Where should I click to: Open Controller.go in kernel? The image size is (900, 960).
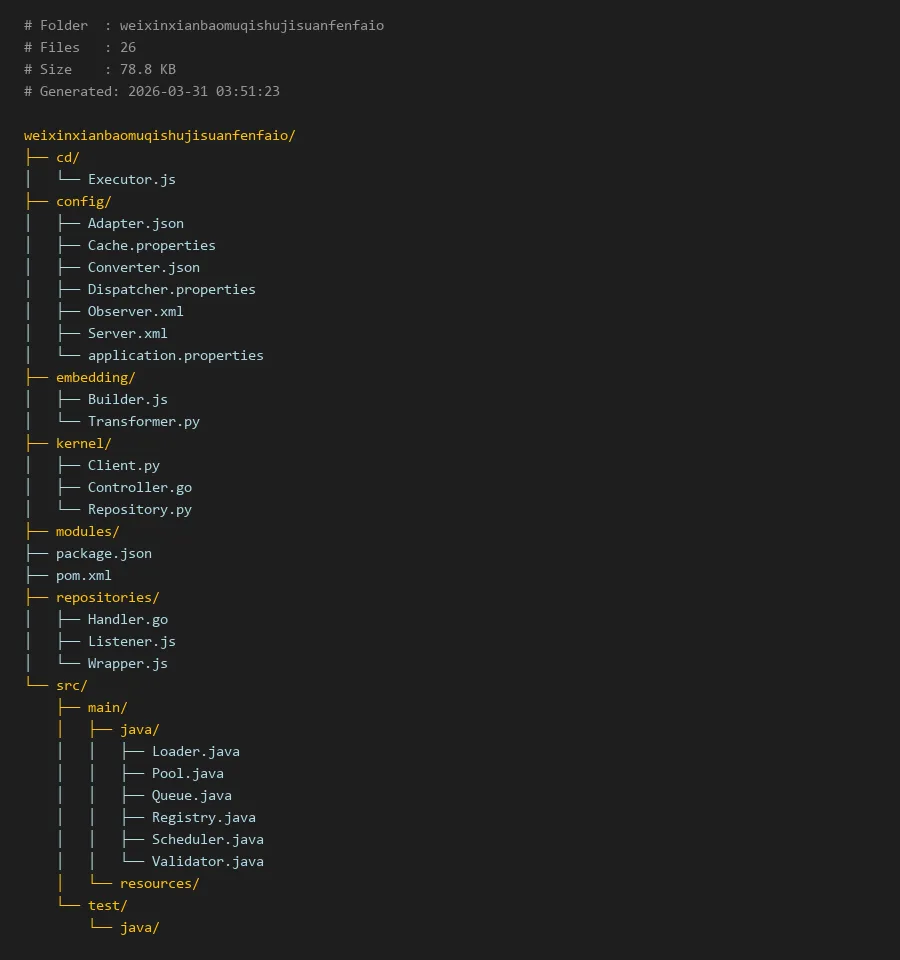pyautogui.click(x=140, y=487)
